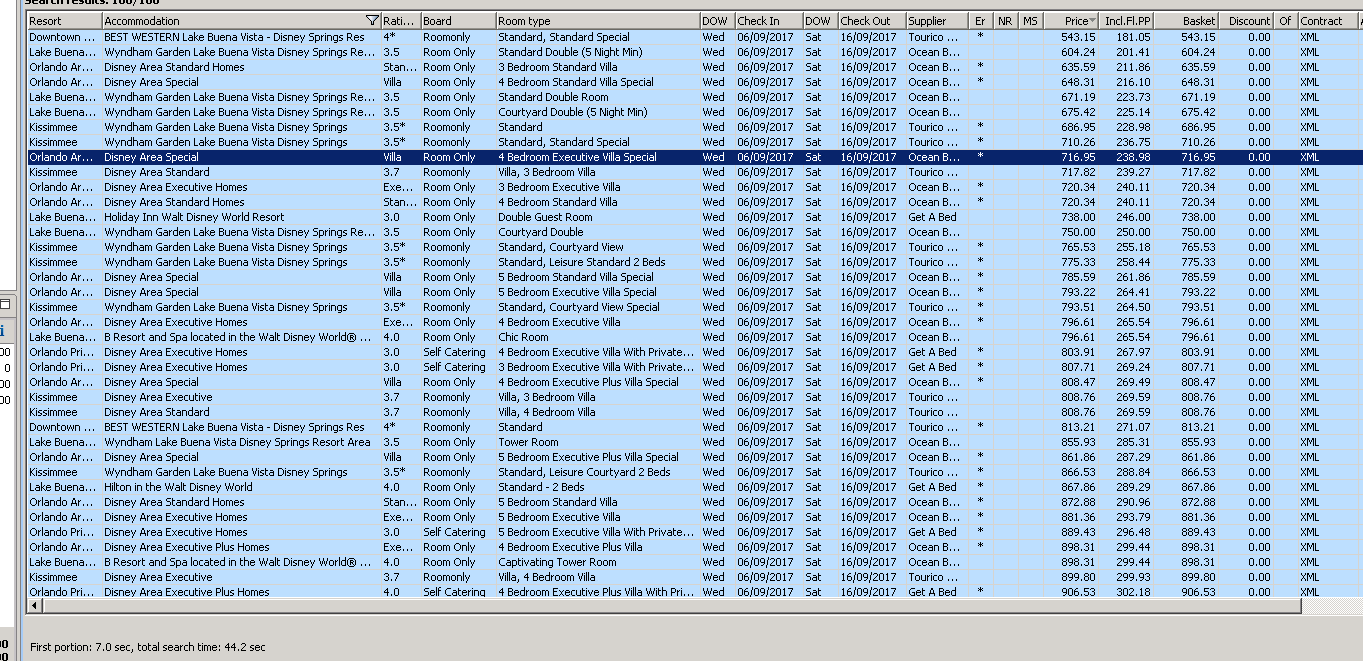Click 4 Bedroom Standard Villa Special cell
Viewport: 1363px width, 661px height.
(x=576, y=82)
